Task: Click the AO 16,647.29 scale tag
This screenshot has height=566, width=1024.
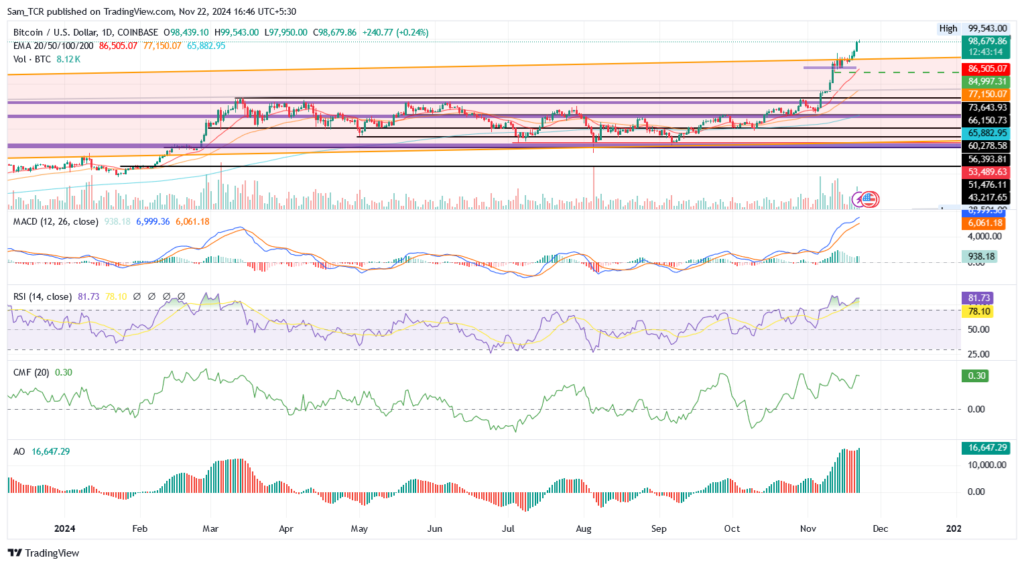Action: pyautogui.click(x=987, y=448)
